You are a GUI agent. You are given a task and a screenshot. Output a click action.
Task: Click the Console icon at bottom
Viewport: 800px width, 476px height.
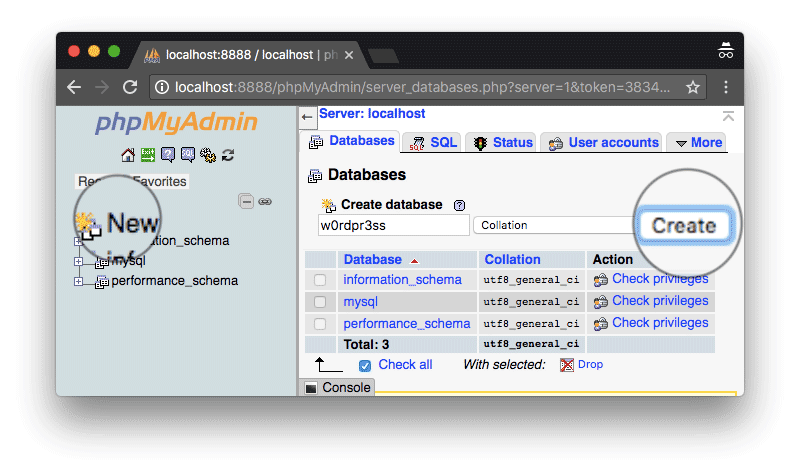[x=311, y=388]
